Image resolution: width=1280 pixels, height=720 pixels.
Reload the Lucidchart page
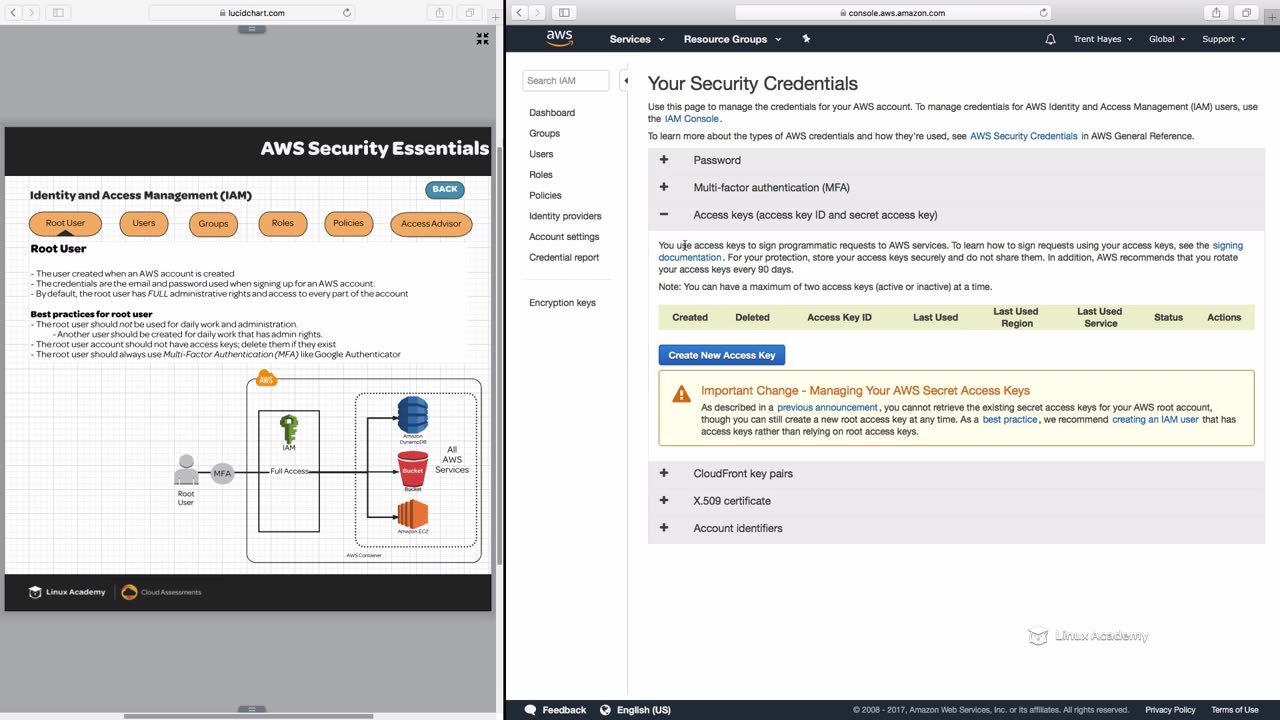347,13
